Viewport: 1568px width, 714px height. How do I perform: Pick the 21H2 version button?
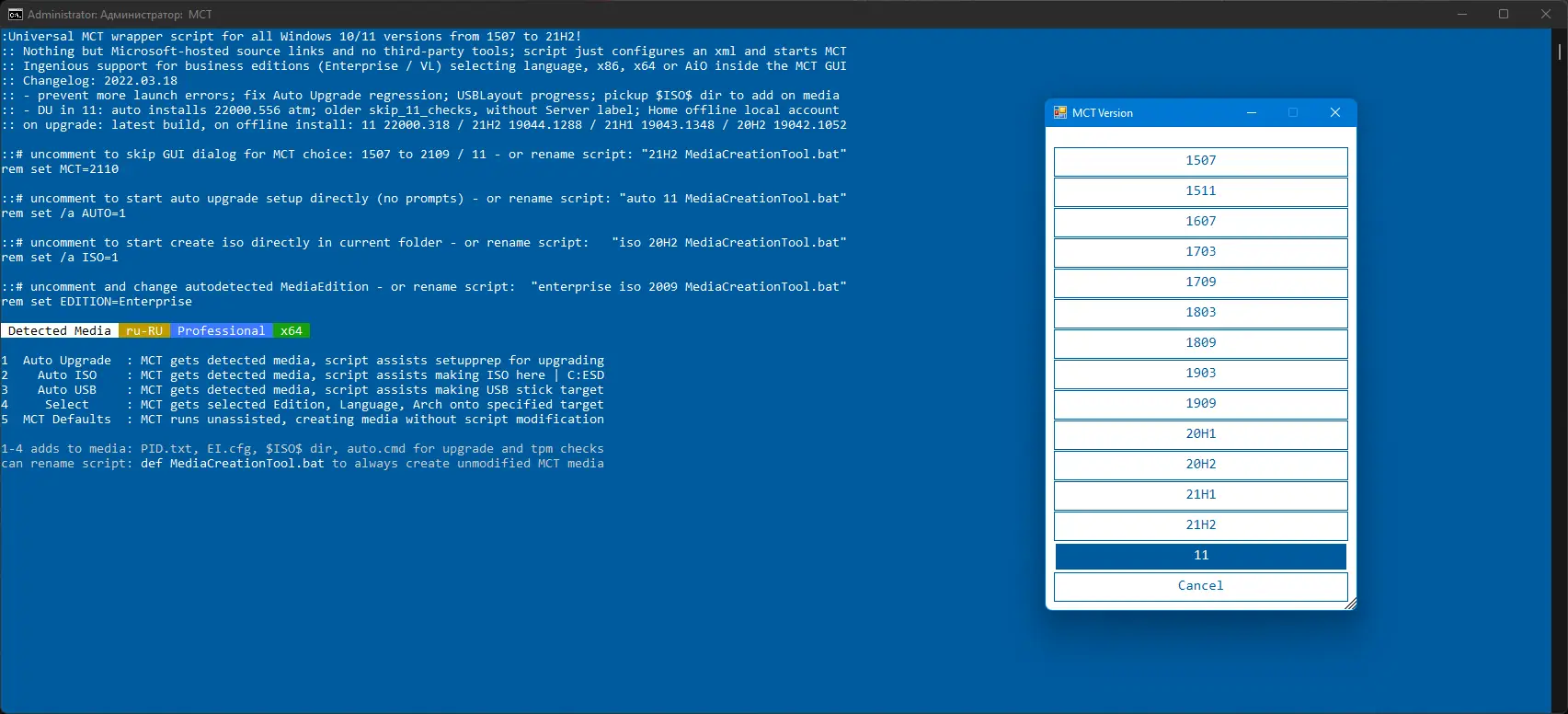point(1200,525)
